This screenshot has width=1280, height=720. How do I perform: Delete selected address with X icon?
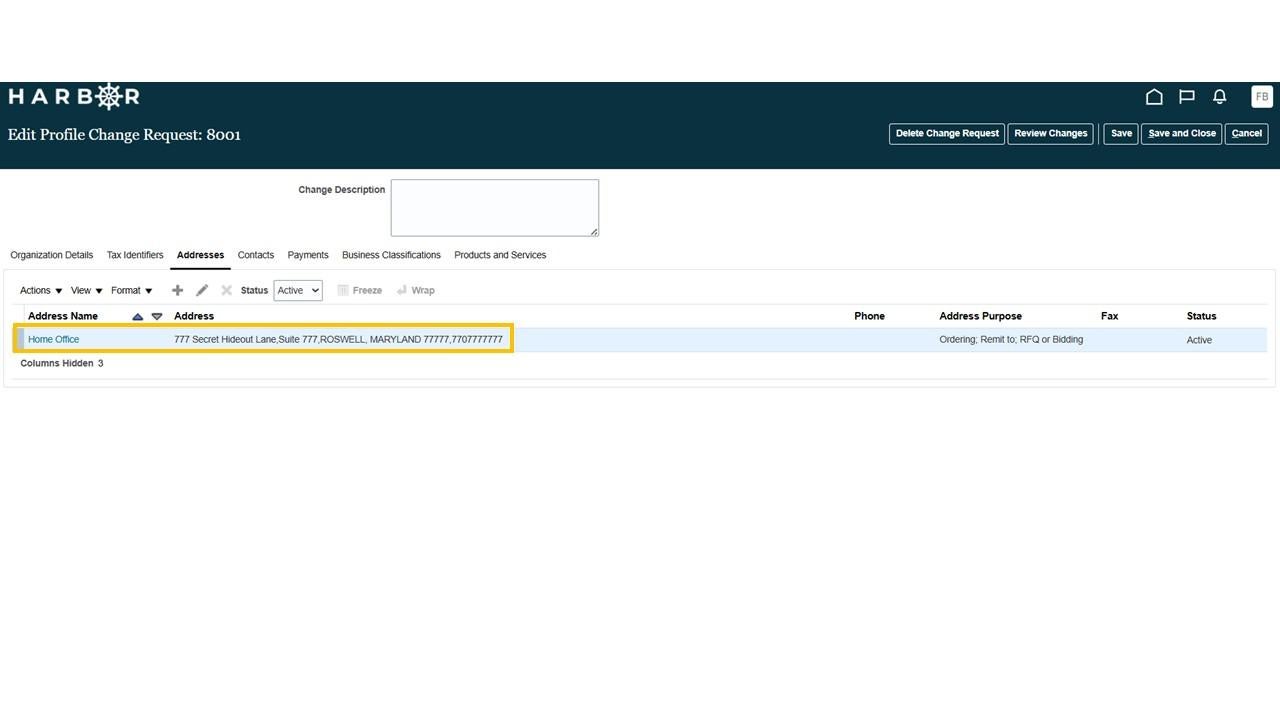[x=226, y=290]
